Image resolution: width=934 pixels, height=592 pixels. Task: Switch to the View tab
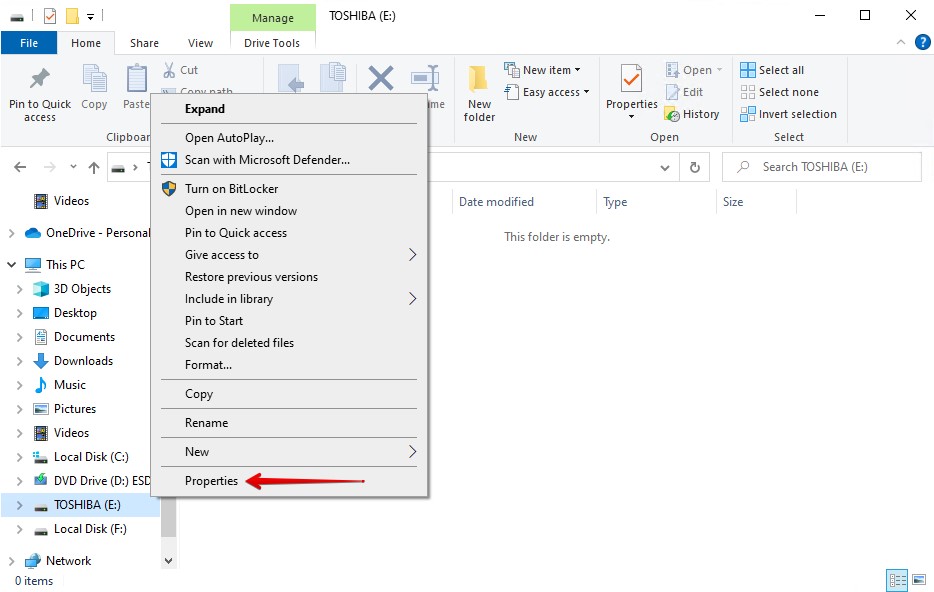click(x=200, y=43)
